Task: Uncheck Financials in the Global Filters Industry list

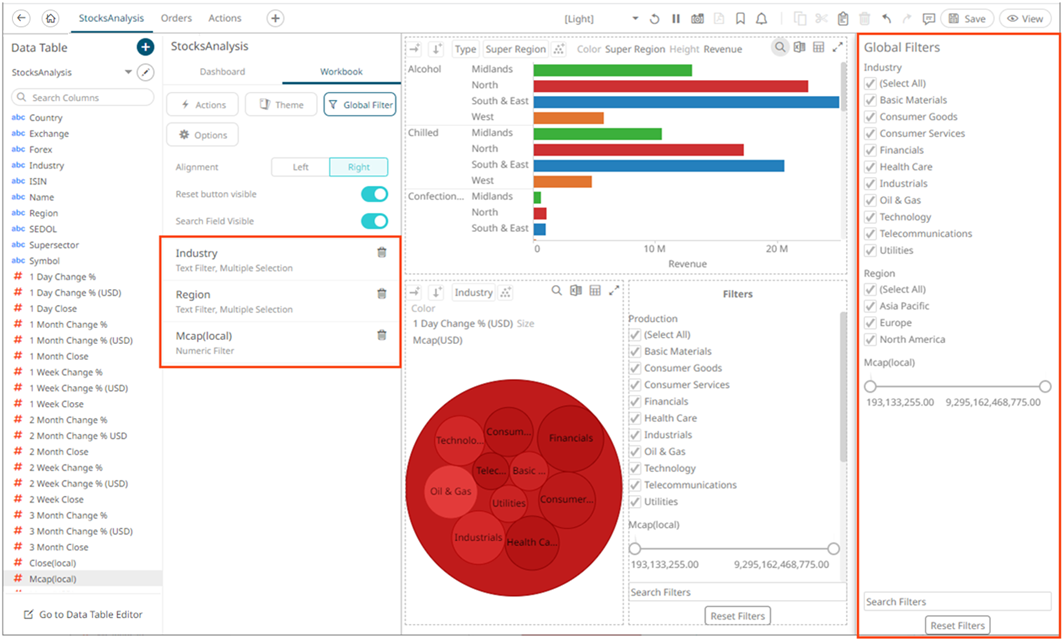Action: coord(871,150)
